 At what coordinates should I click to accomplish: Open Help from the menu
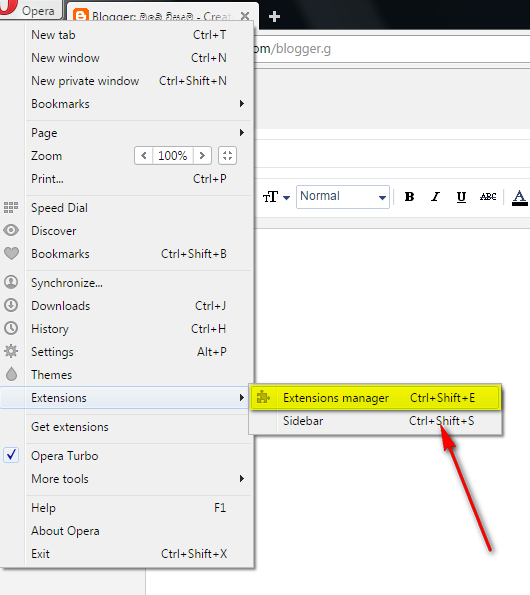[127, 507]
